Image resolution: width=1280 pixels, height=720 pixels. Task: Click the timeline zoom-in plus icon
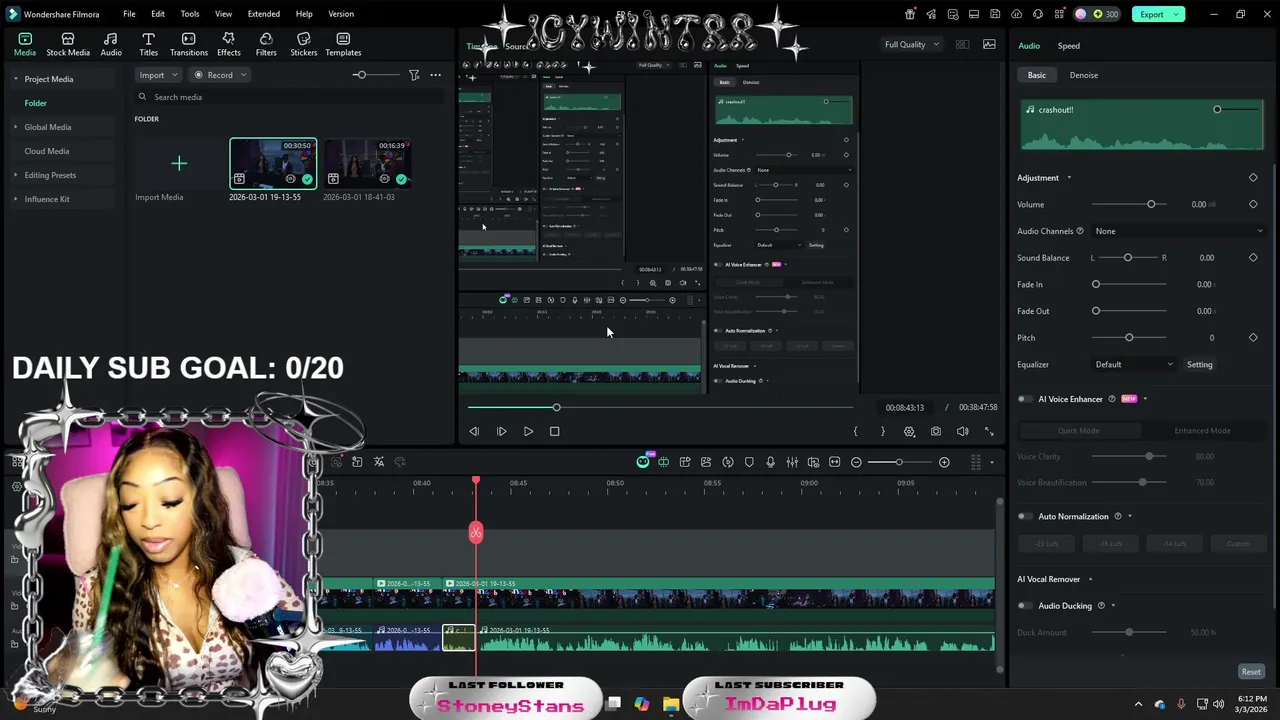tap(944, 462)
